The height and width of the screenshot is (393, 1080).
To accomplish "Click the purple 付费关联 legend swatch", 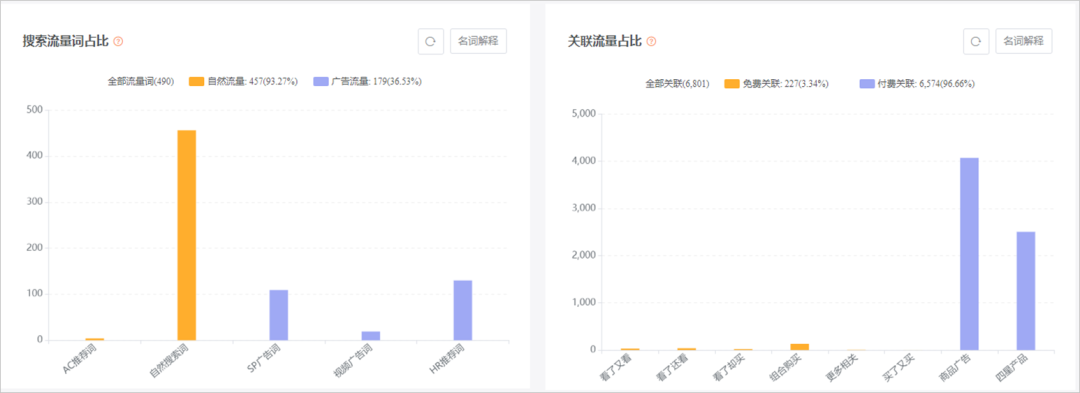I will coord(868,83).
